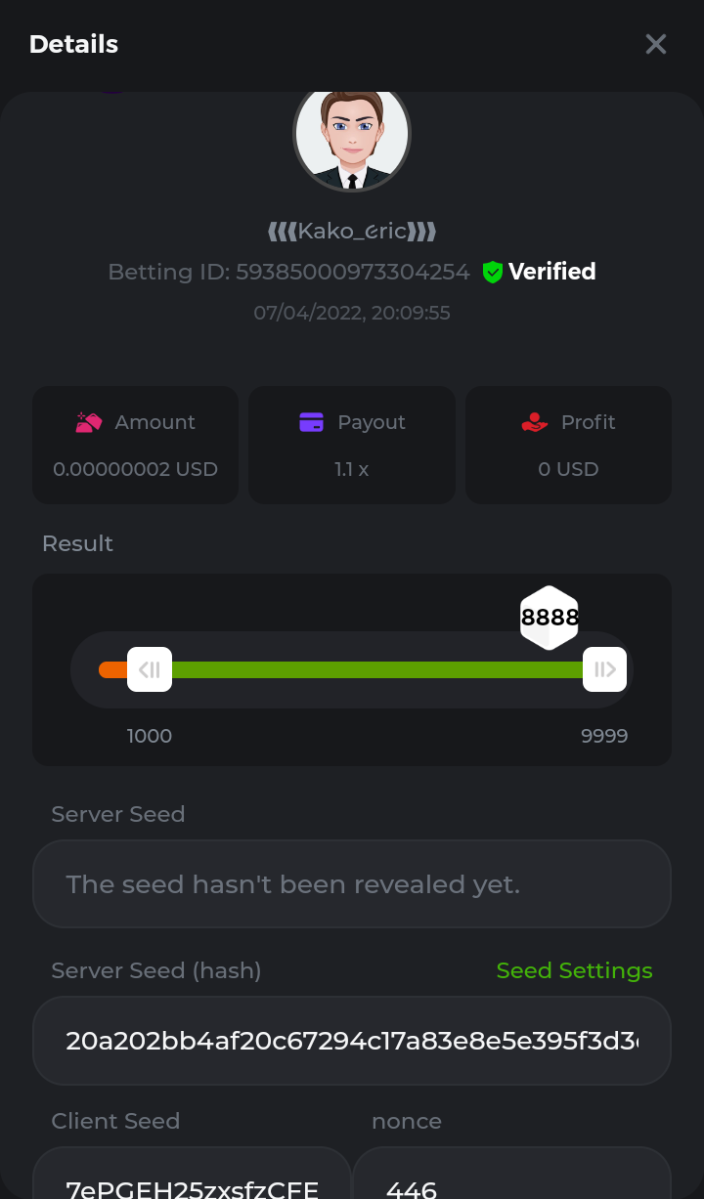Click the Server Seed field
Screen dimensions: 704x1200
tap(352, 884)
